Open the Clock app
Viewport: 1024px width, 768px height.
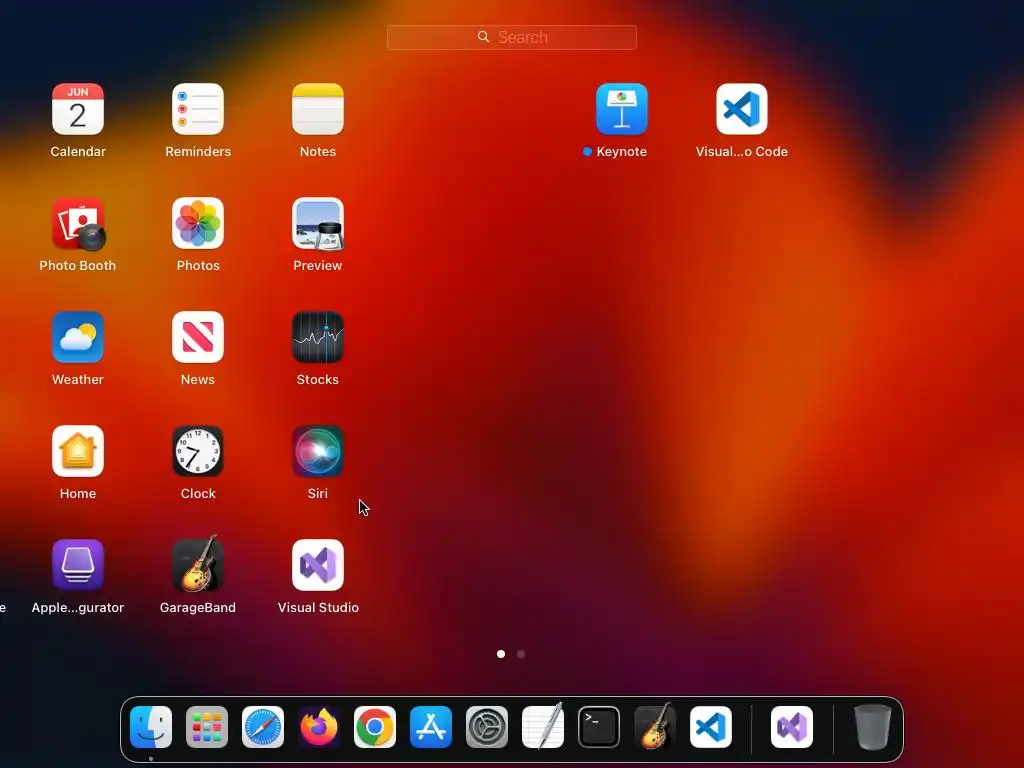coord(198,451)
